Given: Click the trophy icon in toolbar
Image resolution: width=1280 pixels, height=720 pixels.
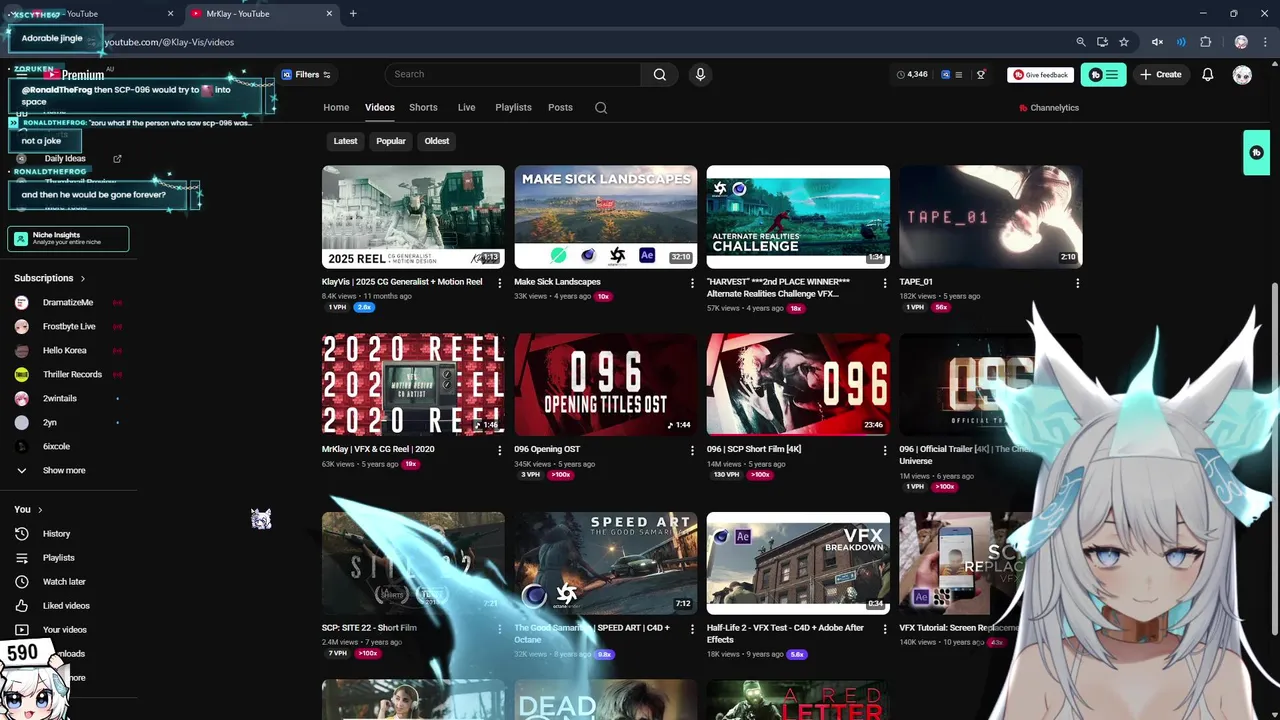Looking at the screenshot, I should [x=981, y=75].
